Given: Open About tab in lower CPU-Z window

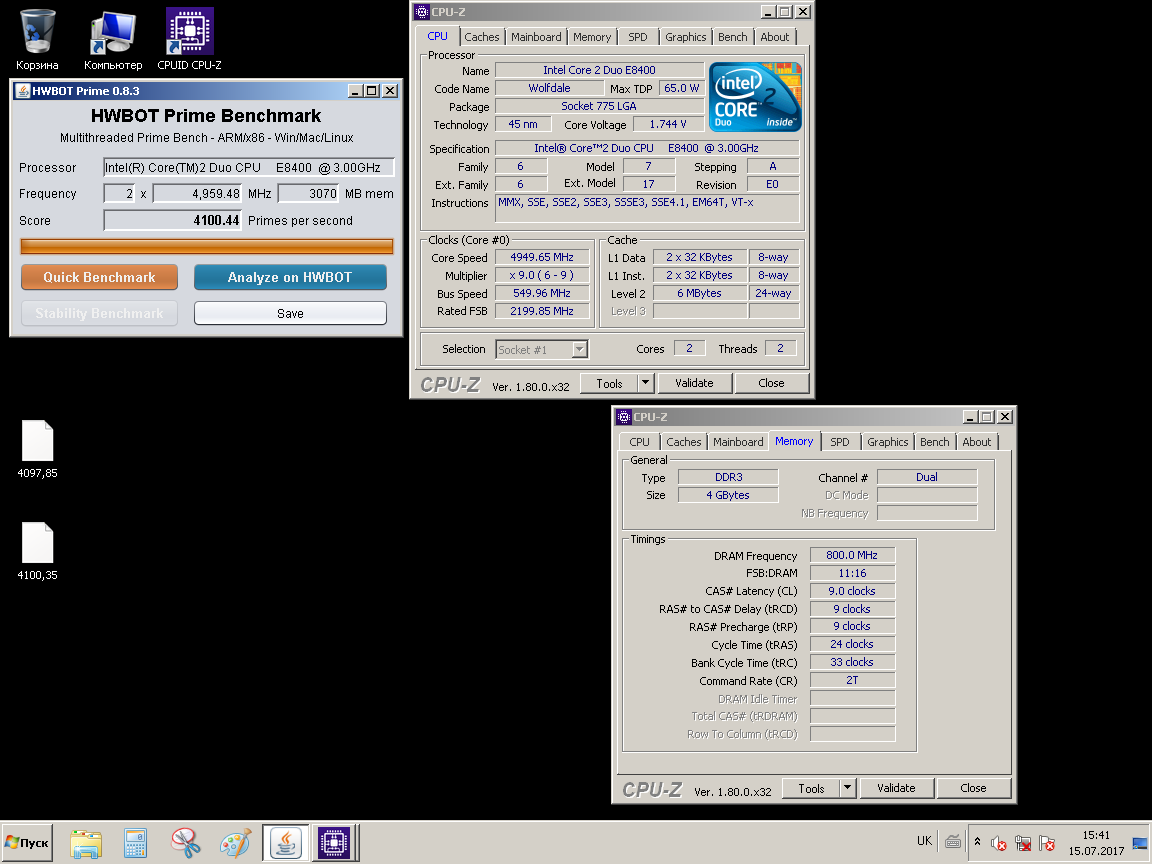Looking at the screenshot, I should tap(976, 442).
